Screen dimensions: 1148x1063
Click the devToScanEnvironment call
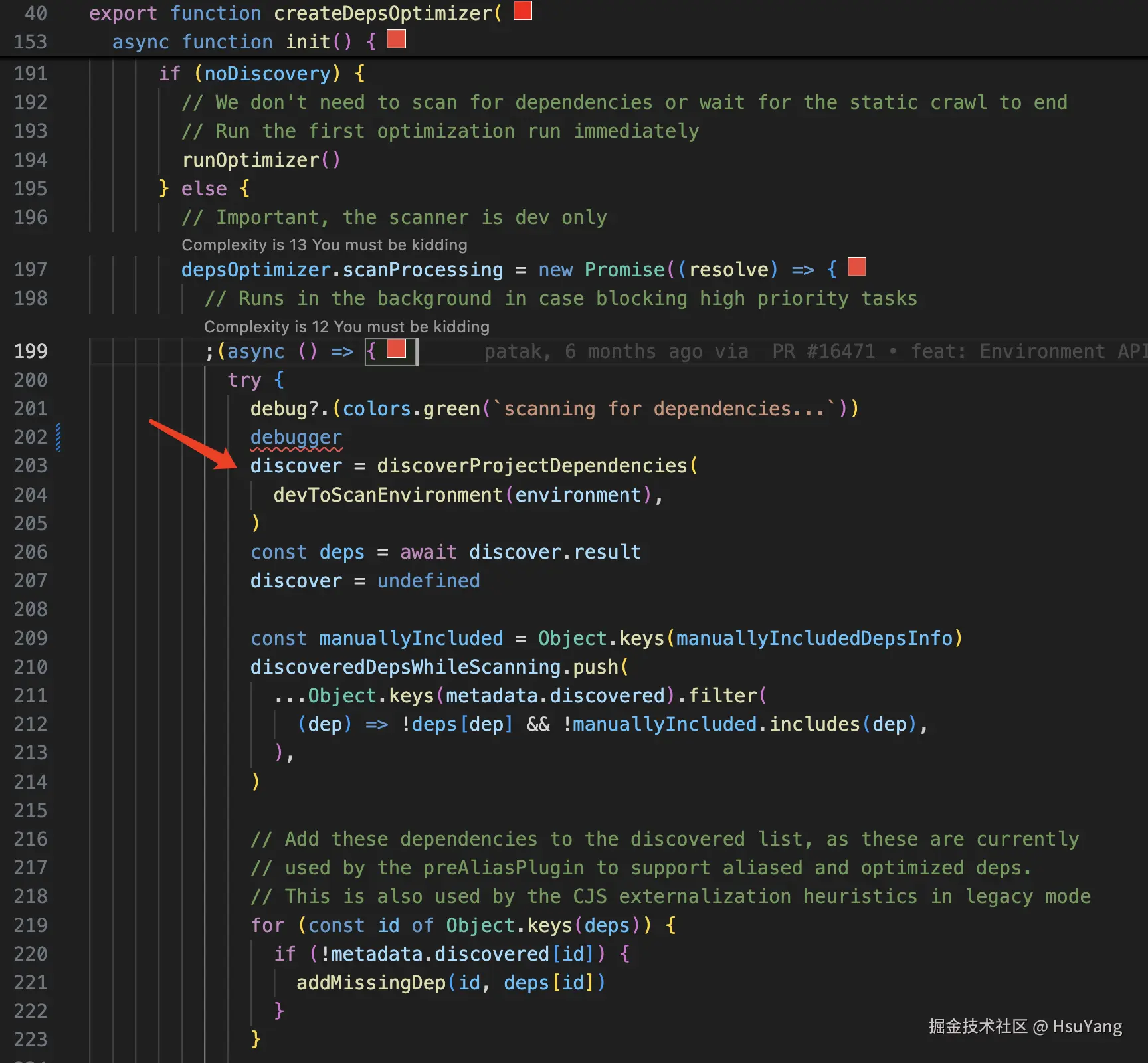coord(388,495)
